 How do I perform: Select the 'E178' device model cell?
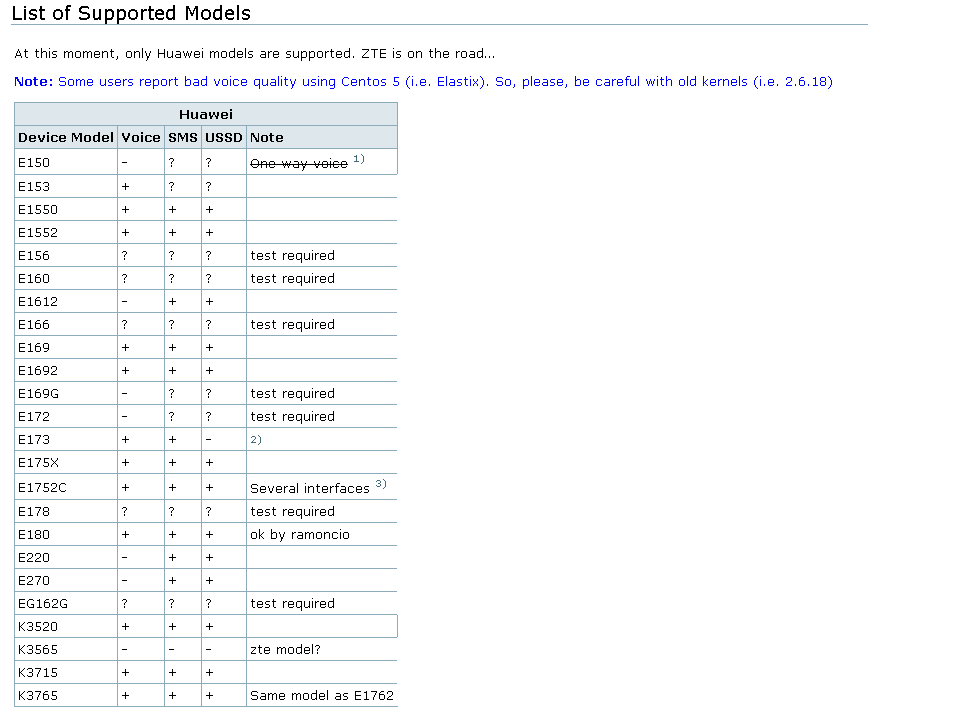(66, 511)
